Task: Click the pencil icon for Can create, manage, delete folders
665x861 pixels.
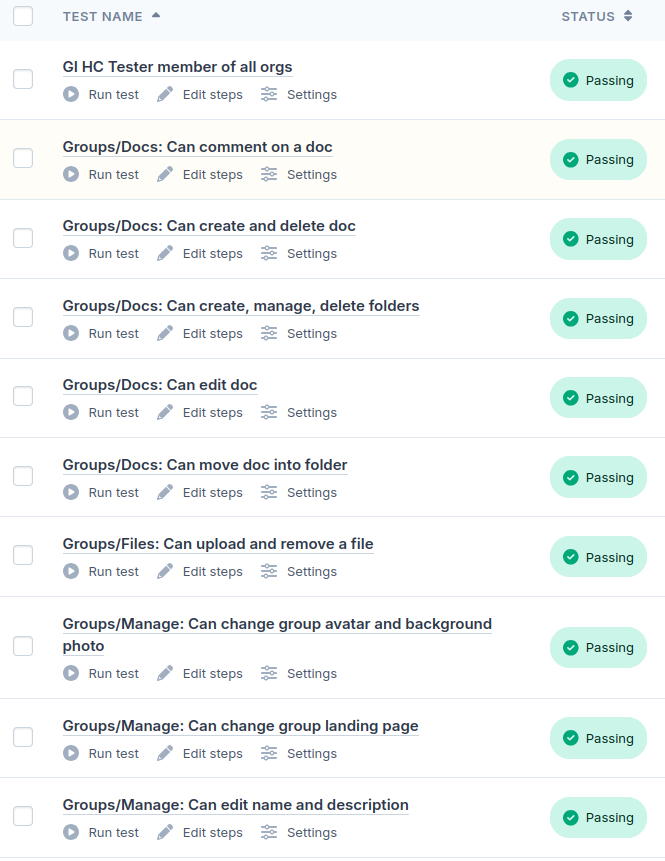Action: click(x=165, y=333)
